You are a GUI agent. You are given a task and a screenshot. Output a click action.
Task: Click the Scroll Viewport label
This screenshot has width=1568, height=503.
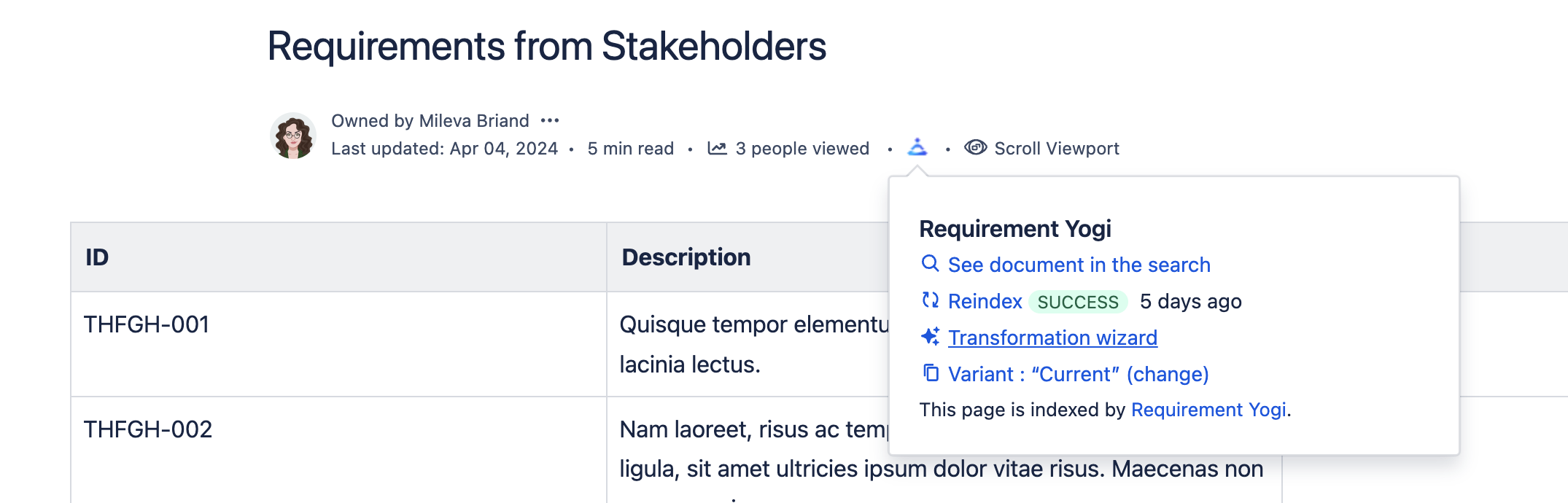[x=1056, y=149]
